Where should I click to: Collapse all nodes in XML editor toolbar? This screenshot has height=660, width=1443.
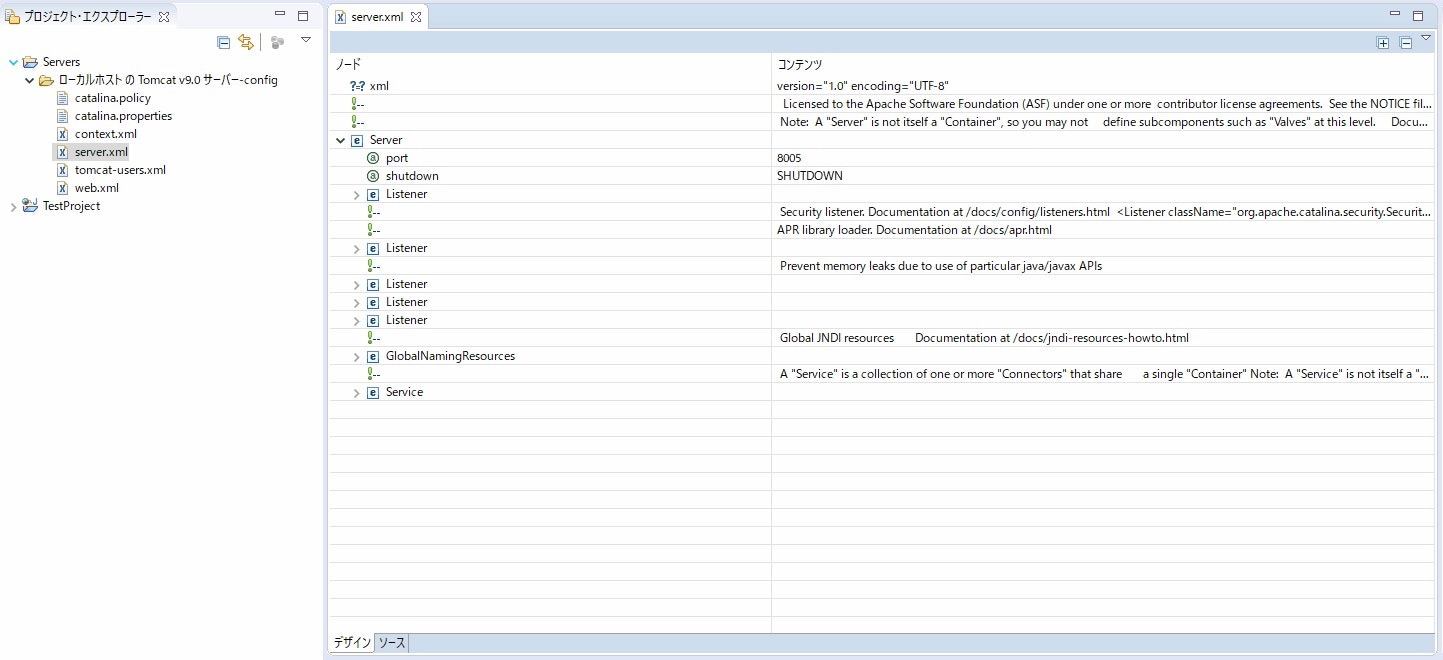point(1405,42)
